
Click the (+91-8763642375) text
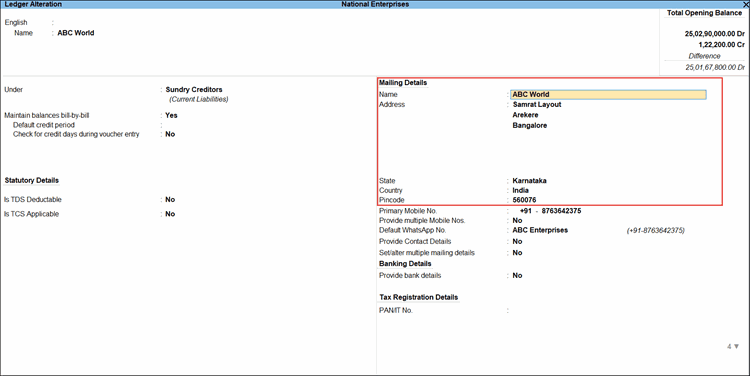click(655, 231)
